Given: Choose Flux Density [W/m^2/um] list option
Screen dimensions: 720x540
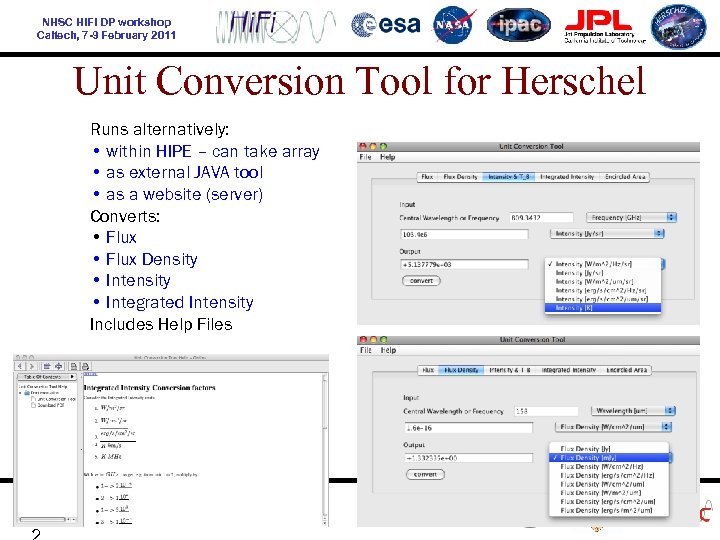Looking at the screenshot, I should point(609,493).
